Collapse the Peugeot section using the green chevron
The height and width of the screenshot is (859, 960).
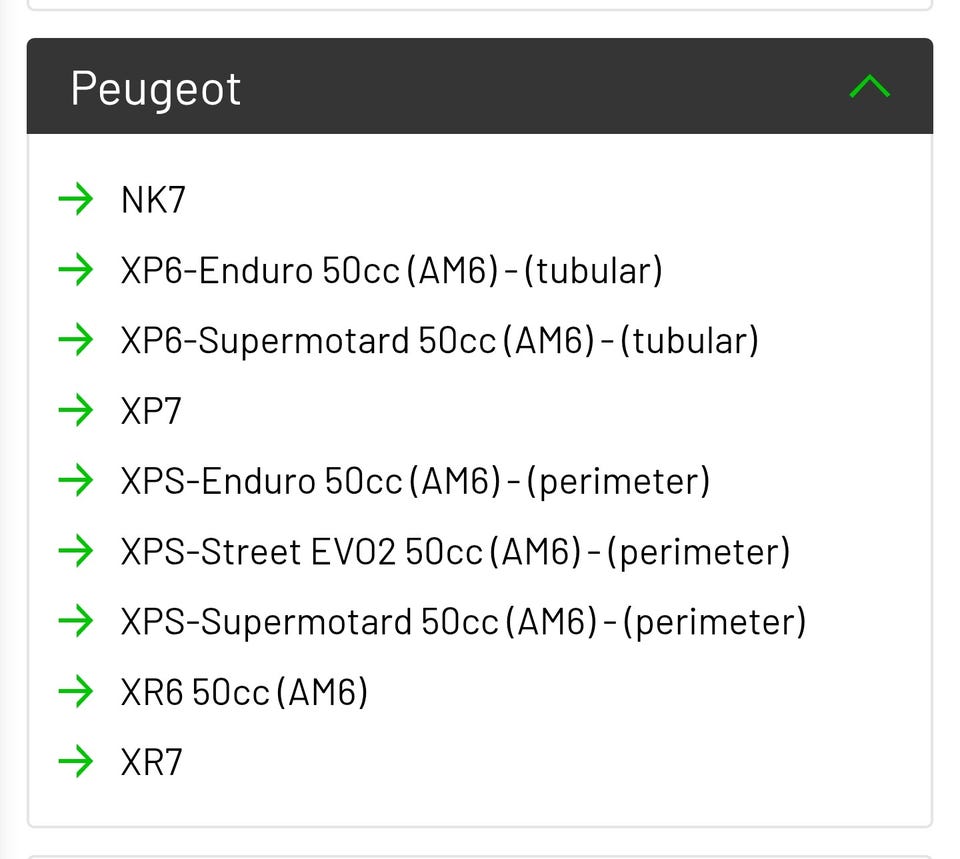click(x=869, y=87)
